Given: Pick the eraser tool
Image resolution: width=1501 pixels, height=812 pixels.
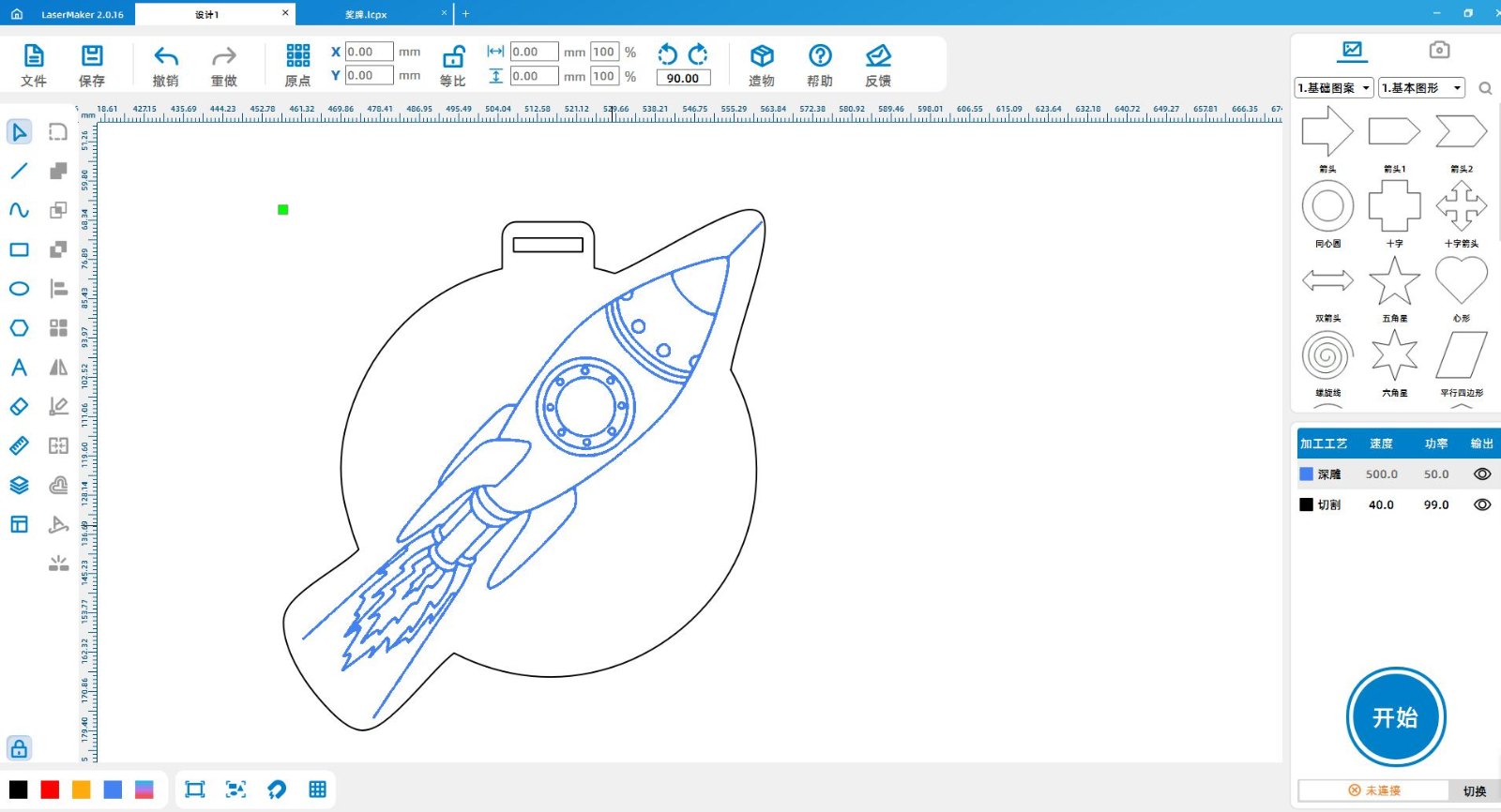Looking at the screenshot, I should point(19,407).
